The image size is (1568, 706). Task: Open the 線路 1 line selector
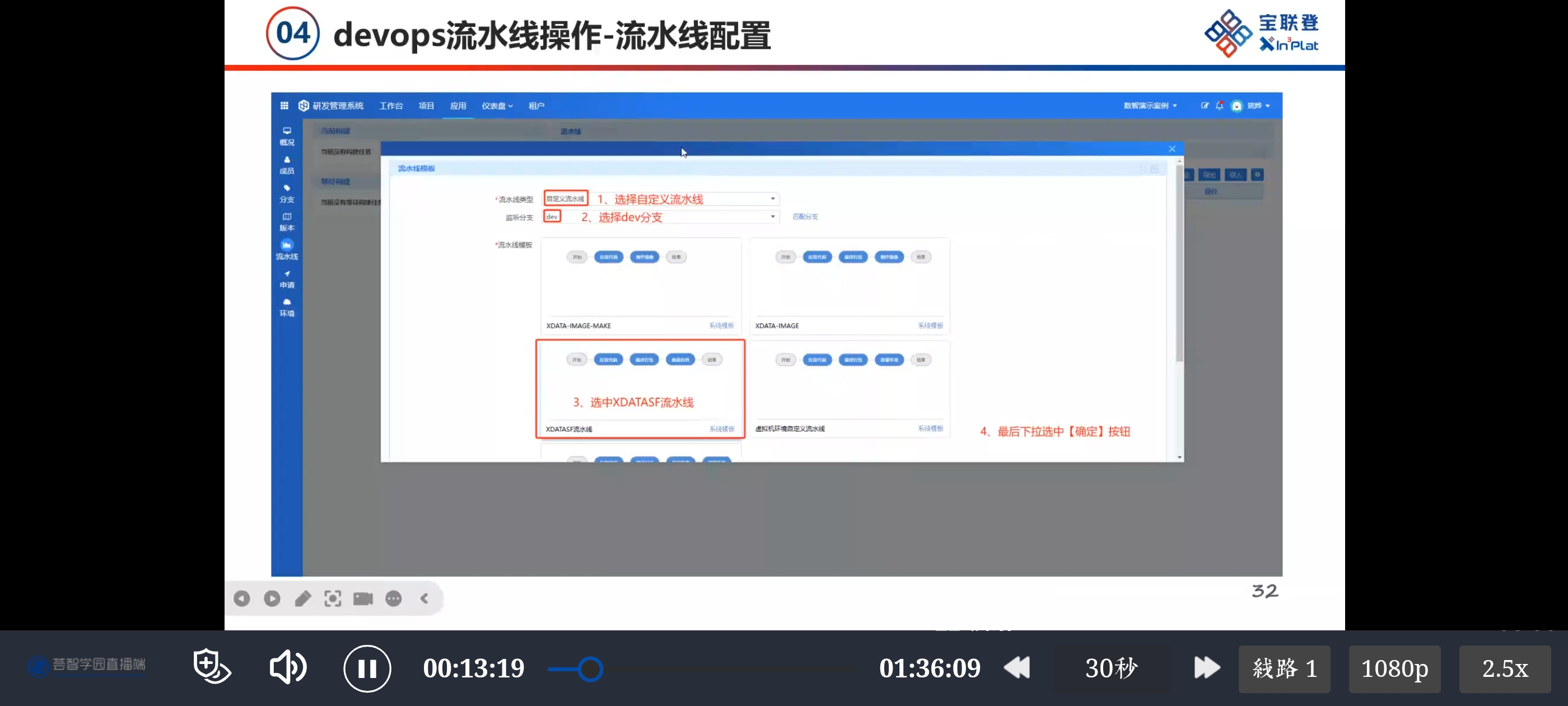pyautogui.click(x=1284, y=669)
